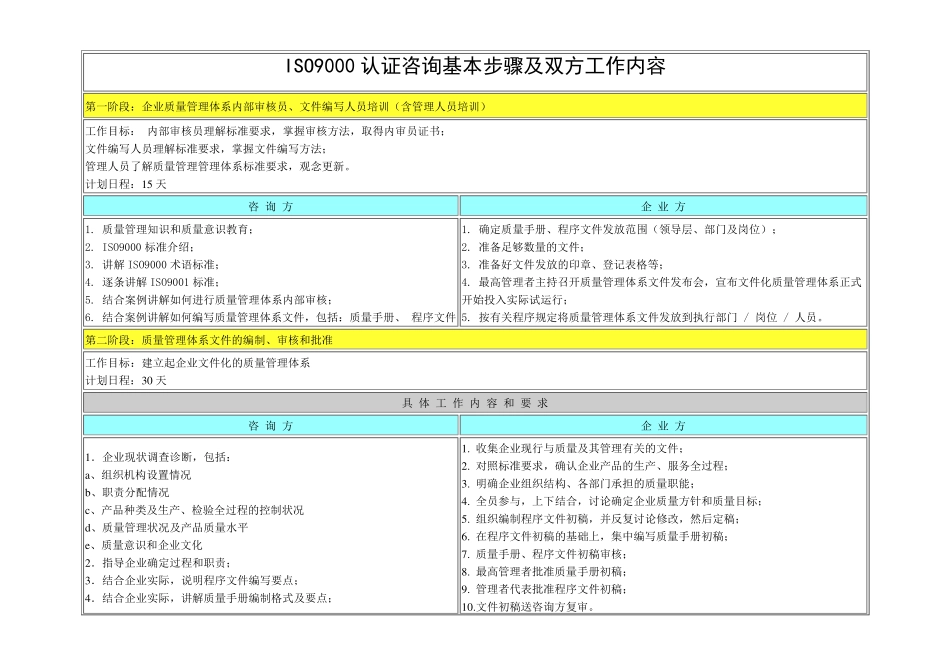The image size is (950, 672).
Task: Click '4. 最高管理者主持召开质量管理体系文件发布会'
Action: click(x=662, y=282)
